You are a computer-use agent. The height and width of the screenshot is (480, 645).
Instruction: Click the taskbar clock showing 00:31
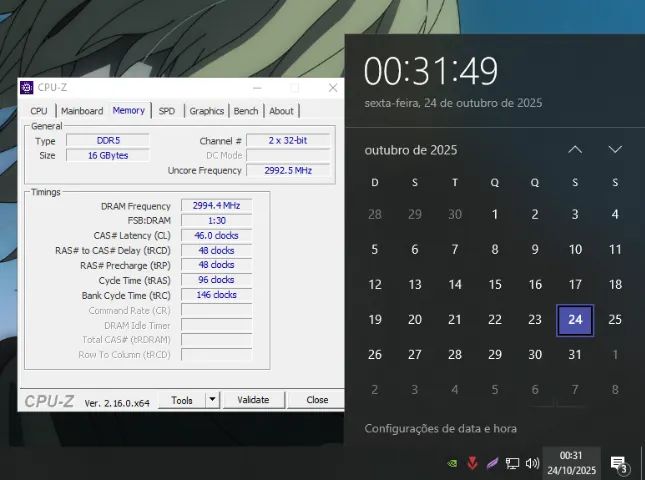pos(571,462)
